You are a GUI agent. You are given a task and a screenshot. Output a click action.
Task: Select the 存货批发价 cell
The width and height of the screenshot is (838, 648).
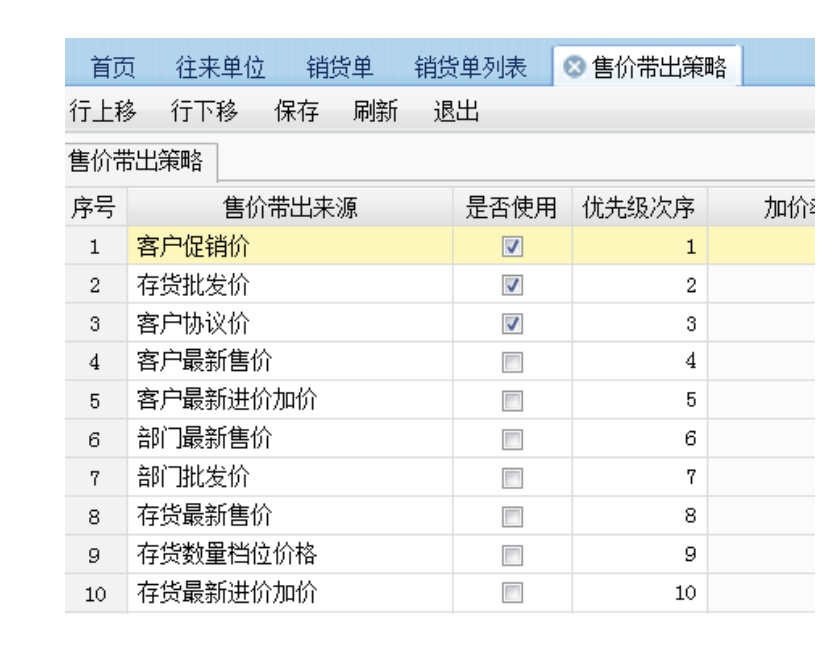coord(290,285)
